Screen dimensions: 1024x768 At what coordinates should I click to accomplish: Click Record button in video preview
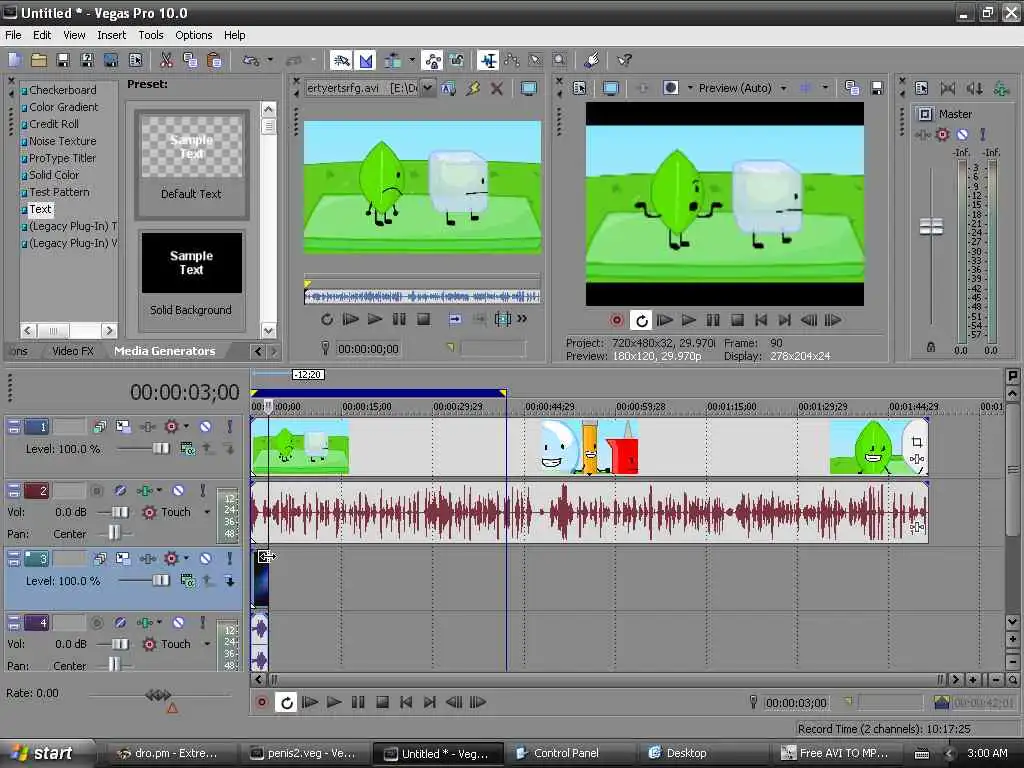(616, 320)
